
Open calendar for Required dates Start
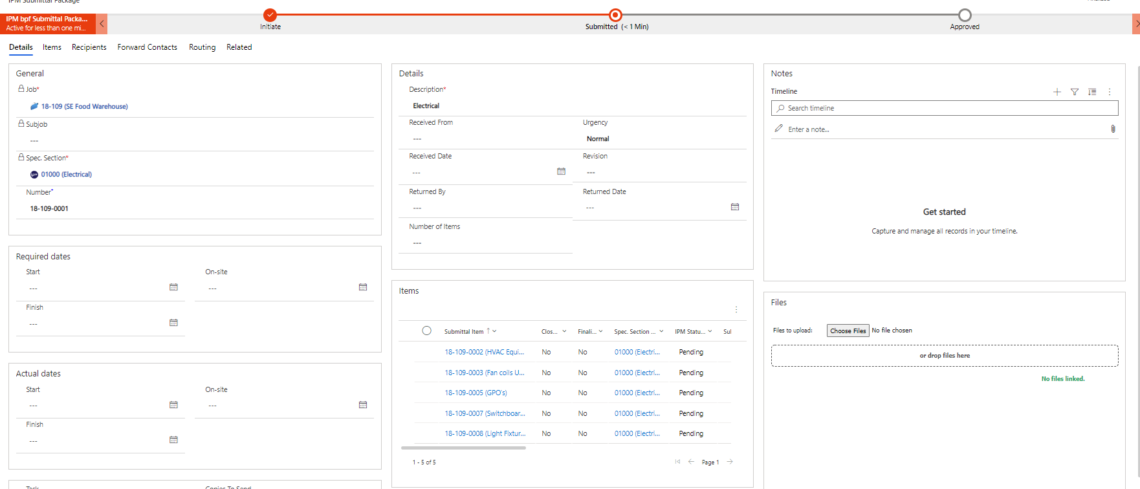(x=174, y=287)
